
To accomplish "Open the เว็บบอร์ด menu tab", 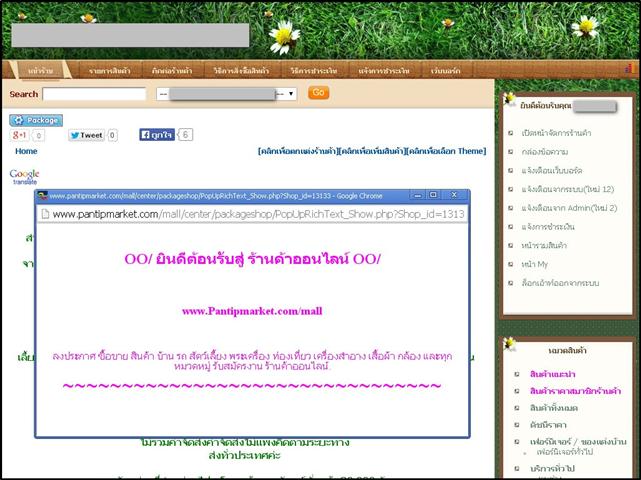I will [x=446, y=70].
